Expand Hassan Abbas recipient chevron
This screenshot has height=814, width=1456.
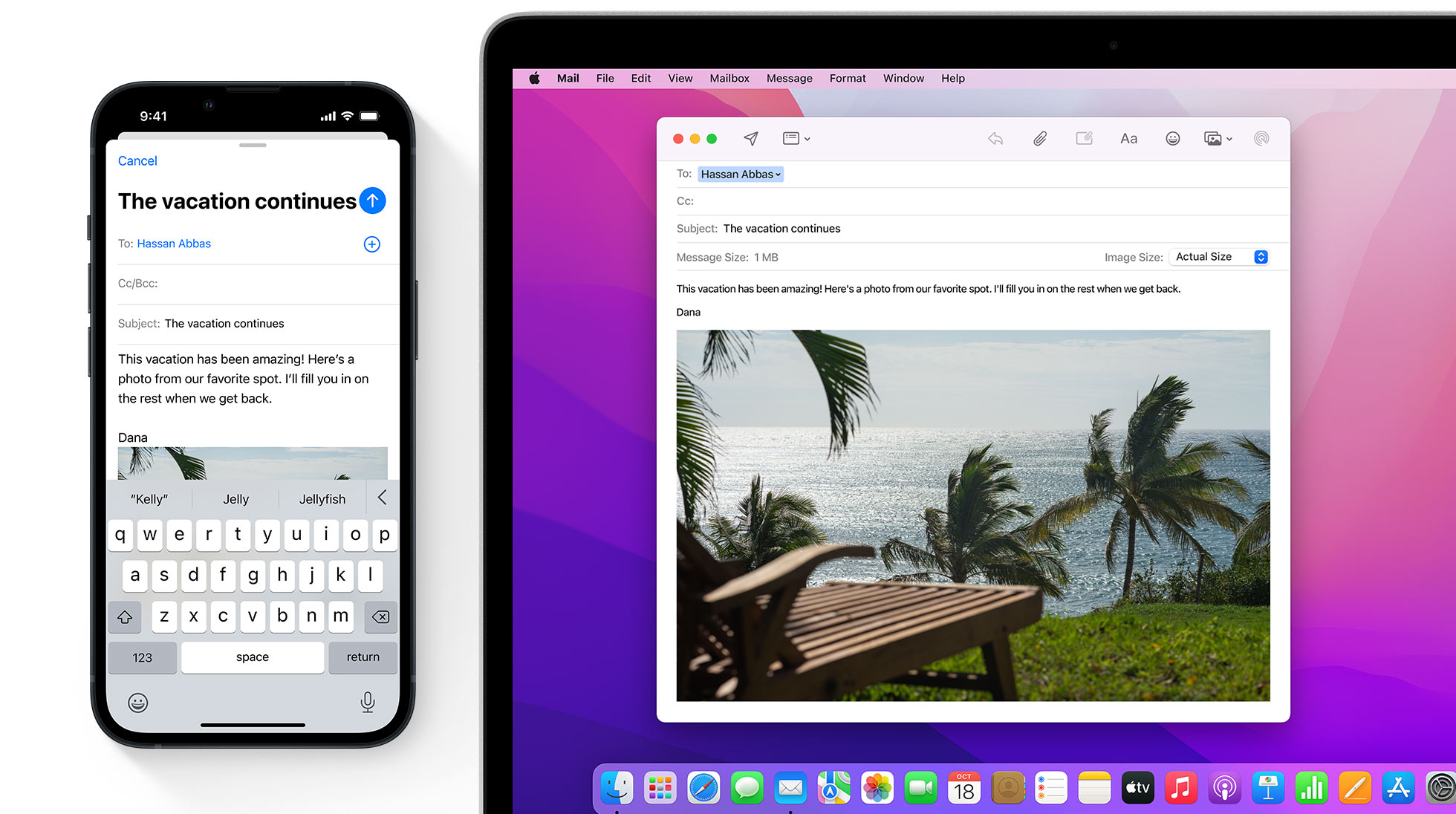(778, 175)
